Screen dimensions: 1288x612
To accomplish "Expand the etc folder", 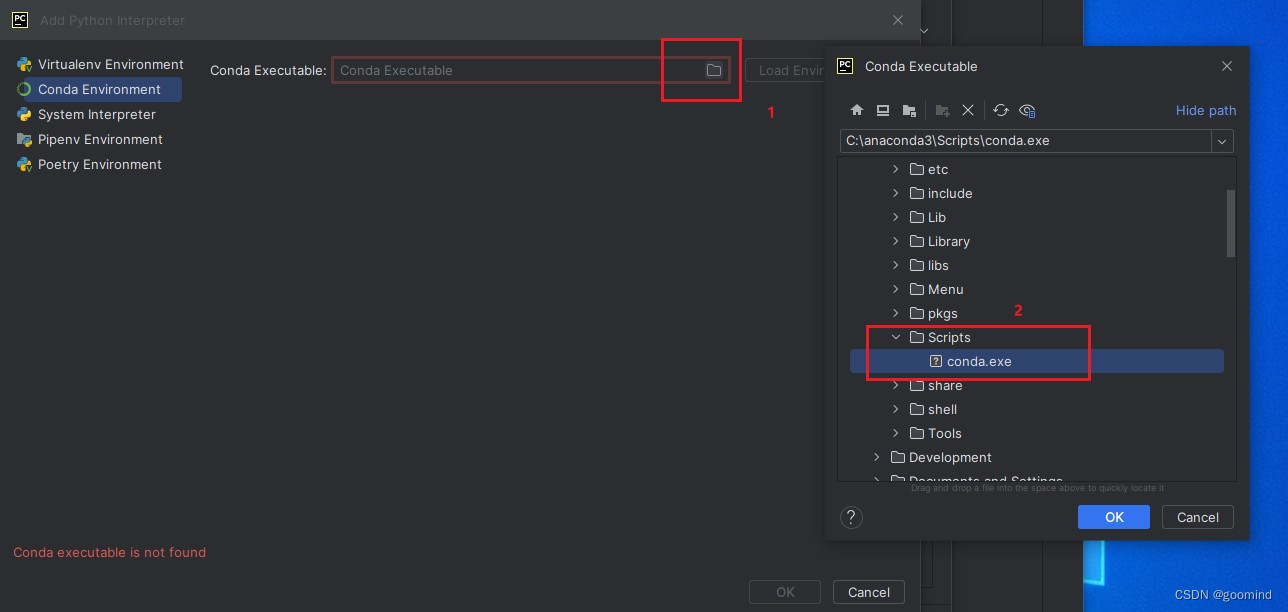I will click(896, 169).
